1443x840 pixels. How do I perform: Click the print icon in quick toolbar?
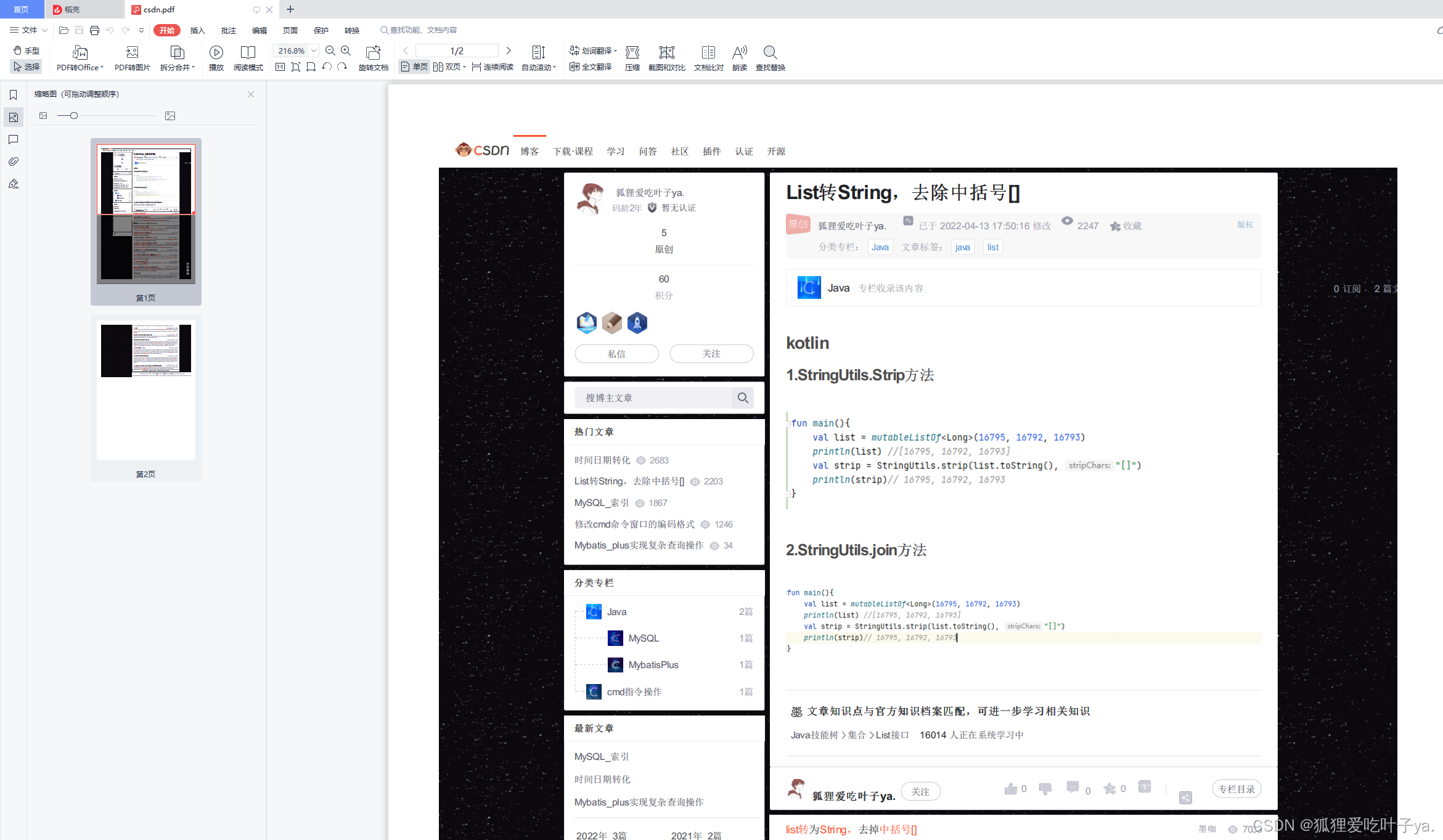[x=94, y=30]
